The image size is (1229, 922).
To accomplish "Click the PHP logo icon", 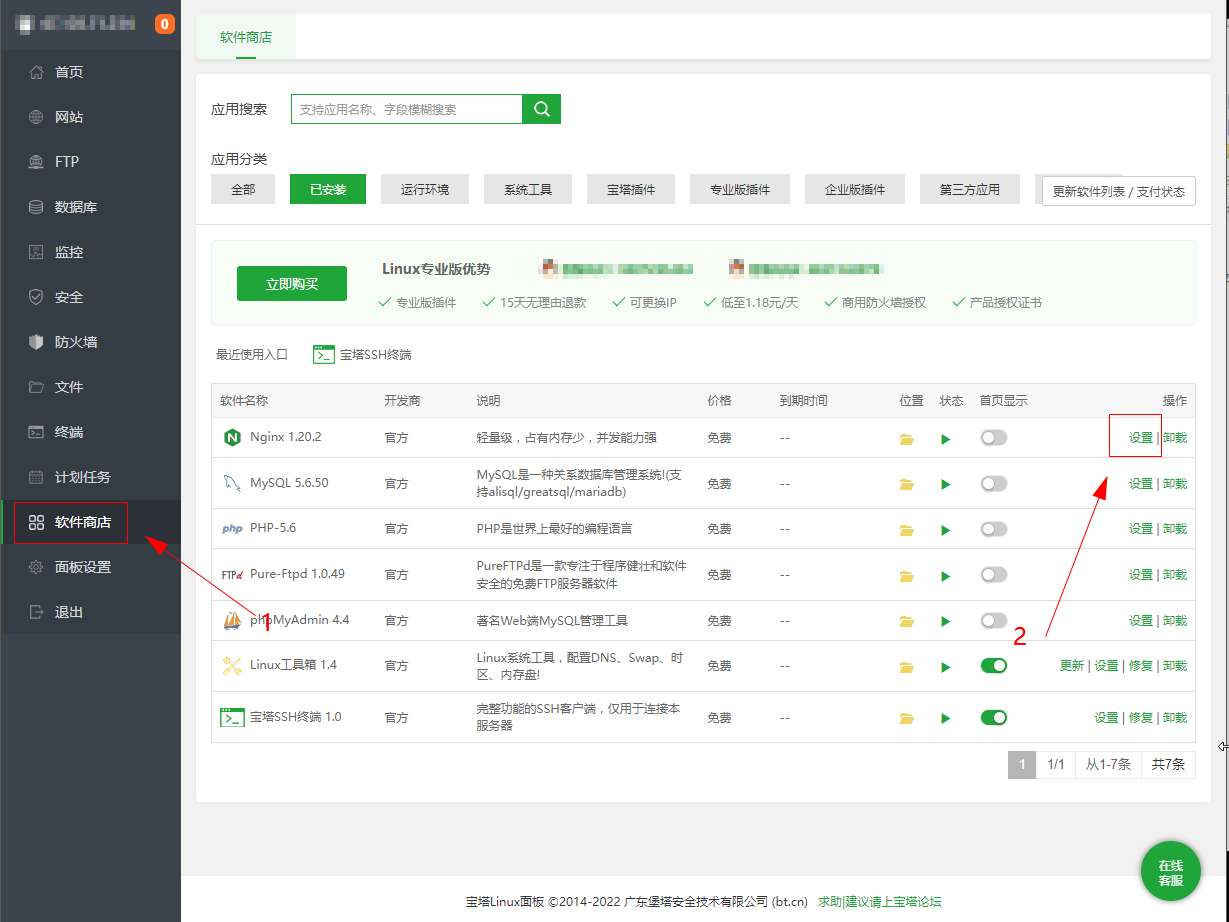I will [232, 529].
